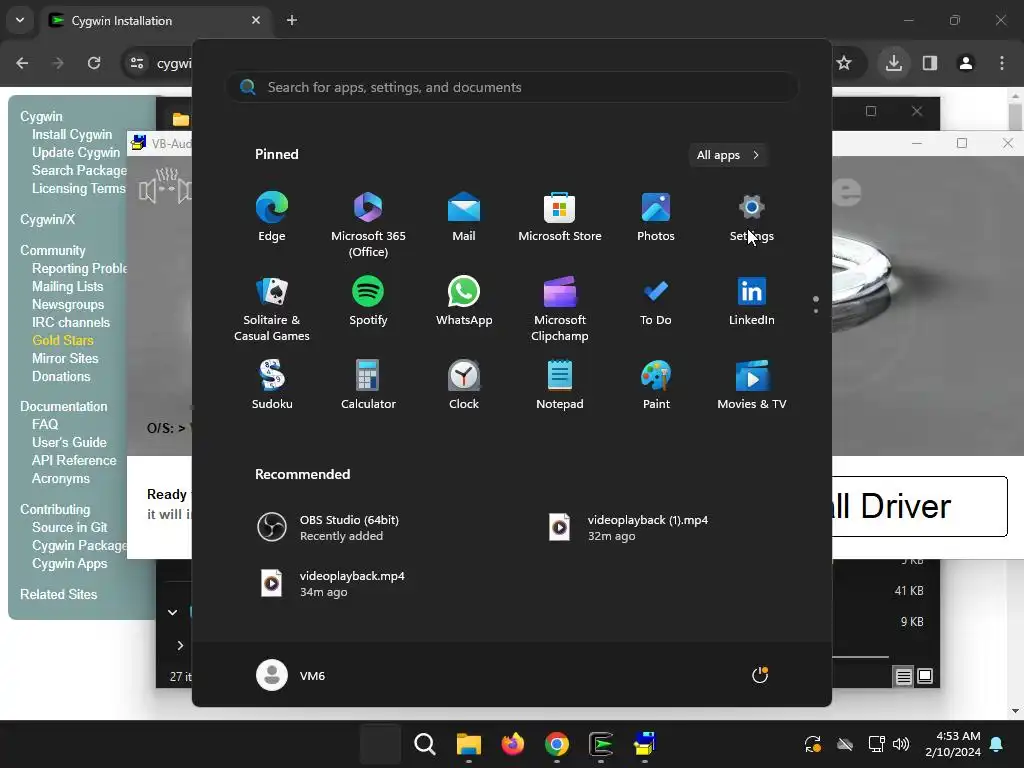The width and height of the screenshot is (1024, 768).
Task: Open Firefox from the taskbar
Action: coord(513,744)
